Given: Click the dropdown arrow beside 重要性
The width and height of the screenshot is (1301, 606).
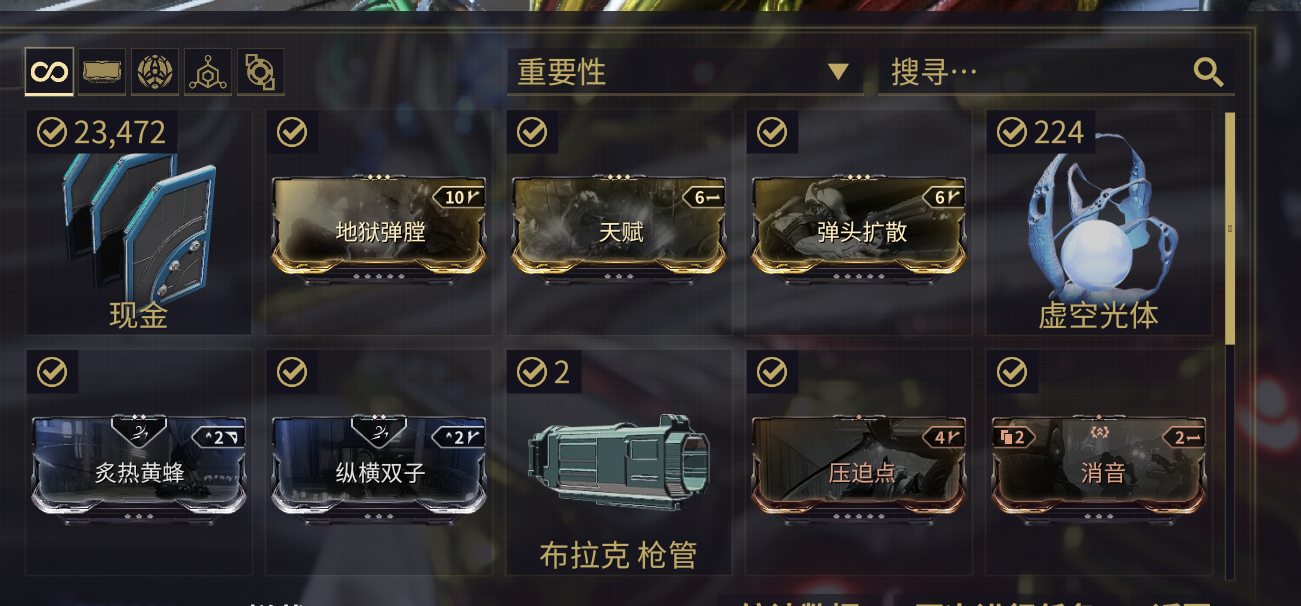Looking at the screenshot, I should (838, 72).
